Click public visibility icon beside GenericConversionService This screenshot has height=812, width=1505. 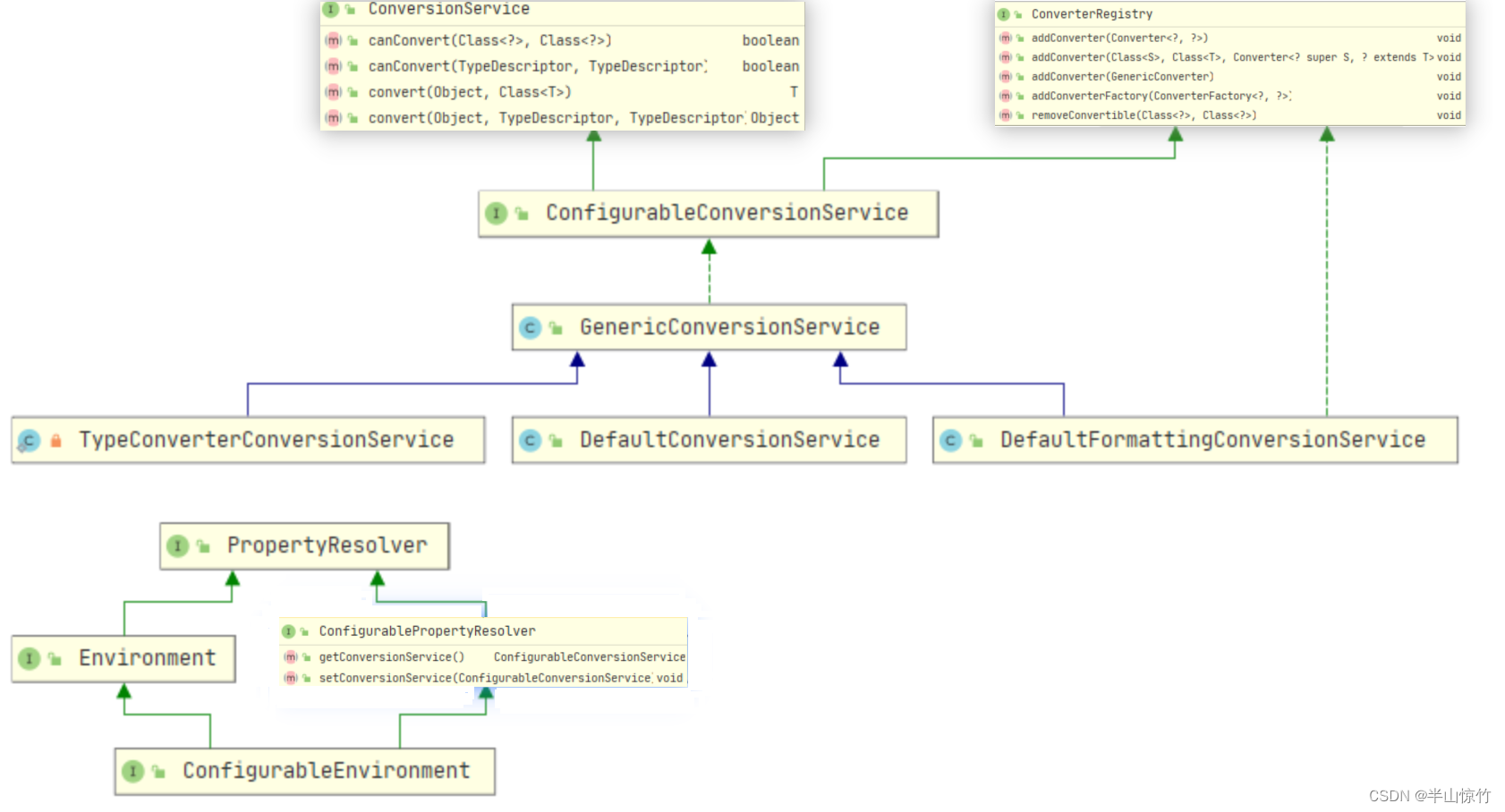point(556,328)
